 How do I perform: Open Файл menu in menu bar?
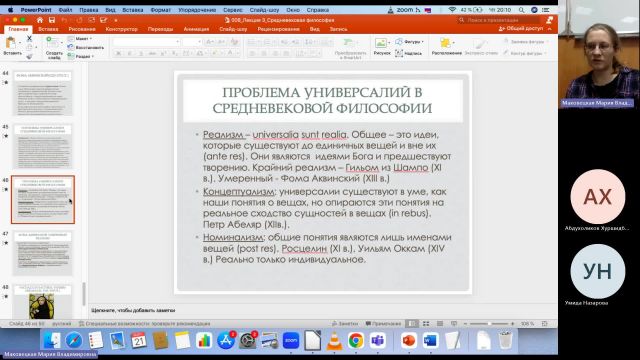(x=65, y=9)
